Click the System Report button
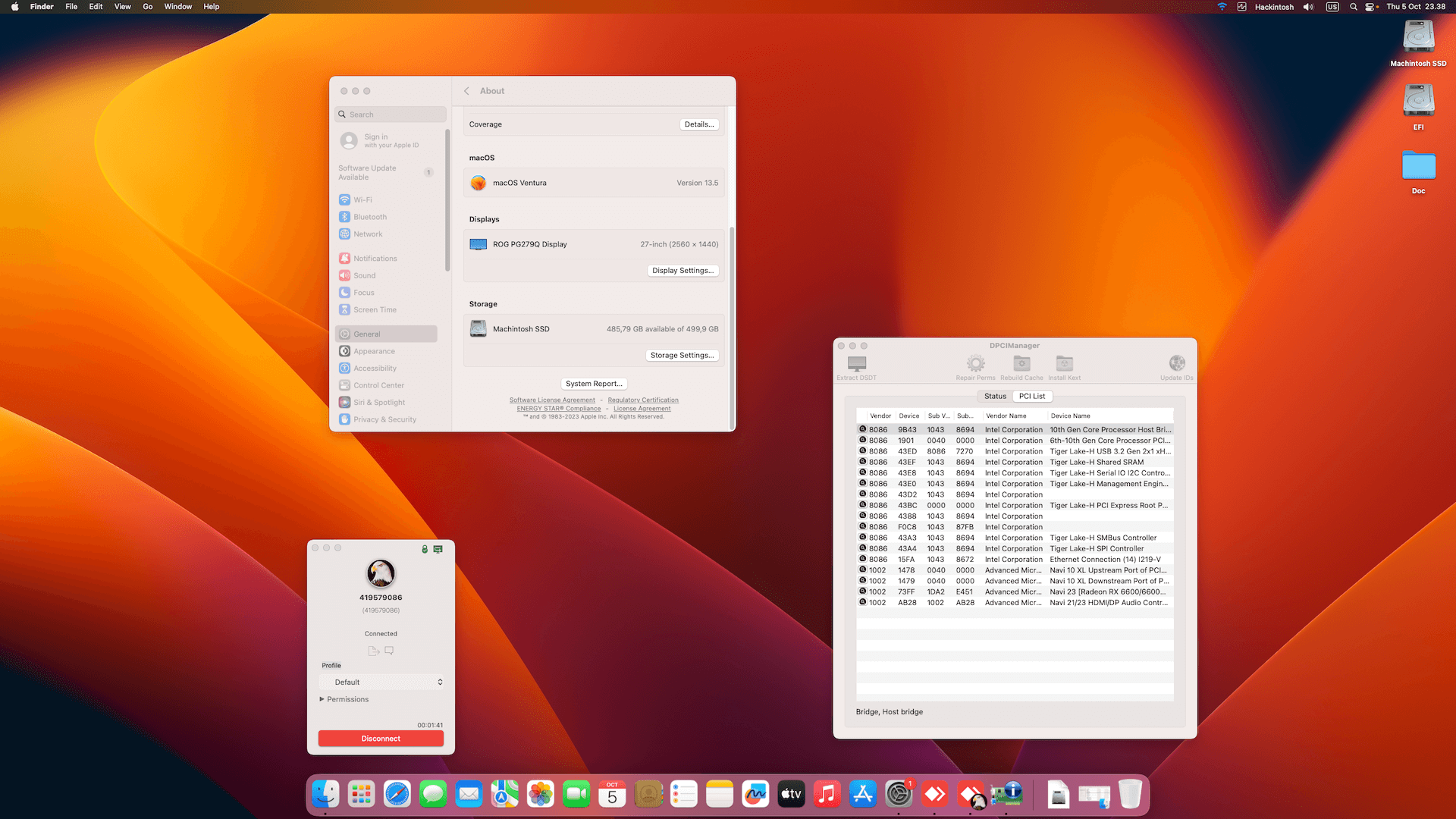1456x819 pixels. [594, 384]
